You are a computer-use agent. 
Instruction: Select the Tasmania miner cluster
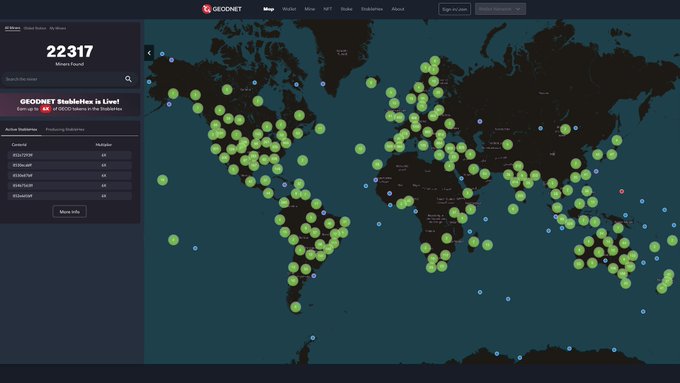[x=625, y=284]
